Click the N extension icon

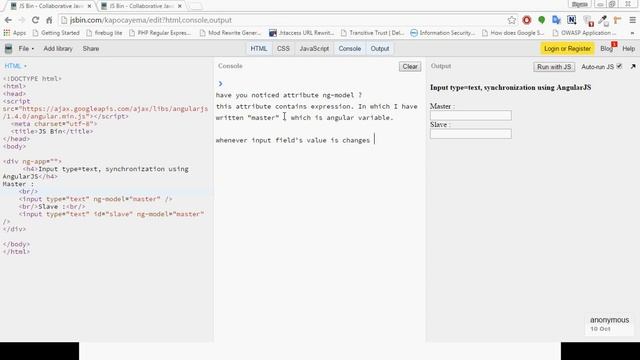click(x=571, y=20)
